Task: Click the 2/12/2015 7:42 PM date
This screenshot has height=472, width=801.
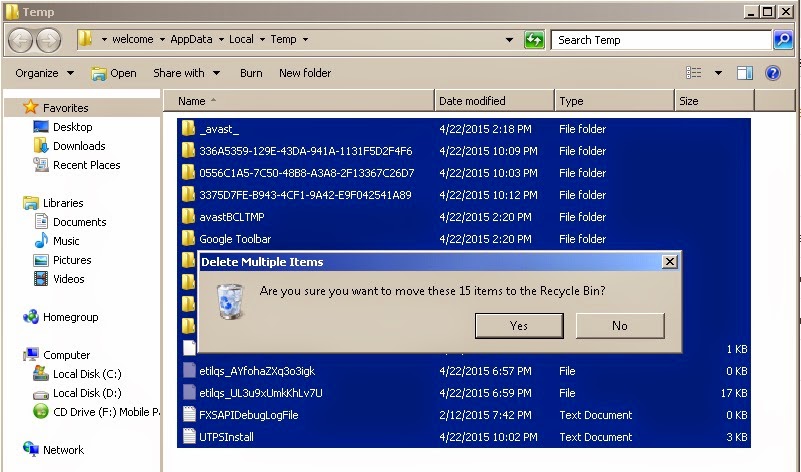Action: (485, 415)
